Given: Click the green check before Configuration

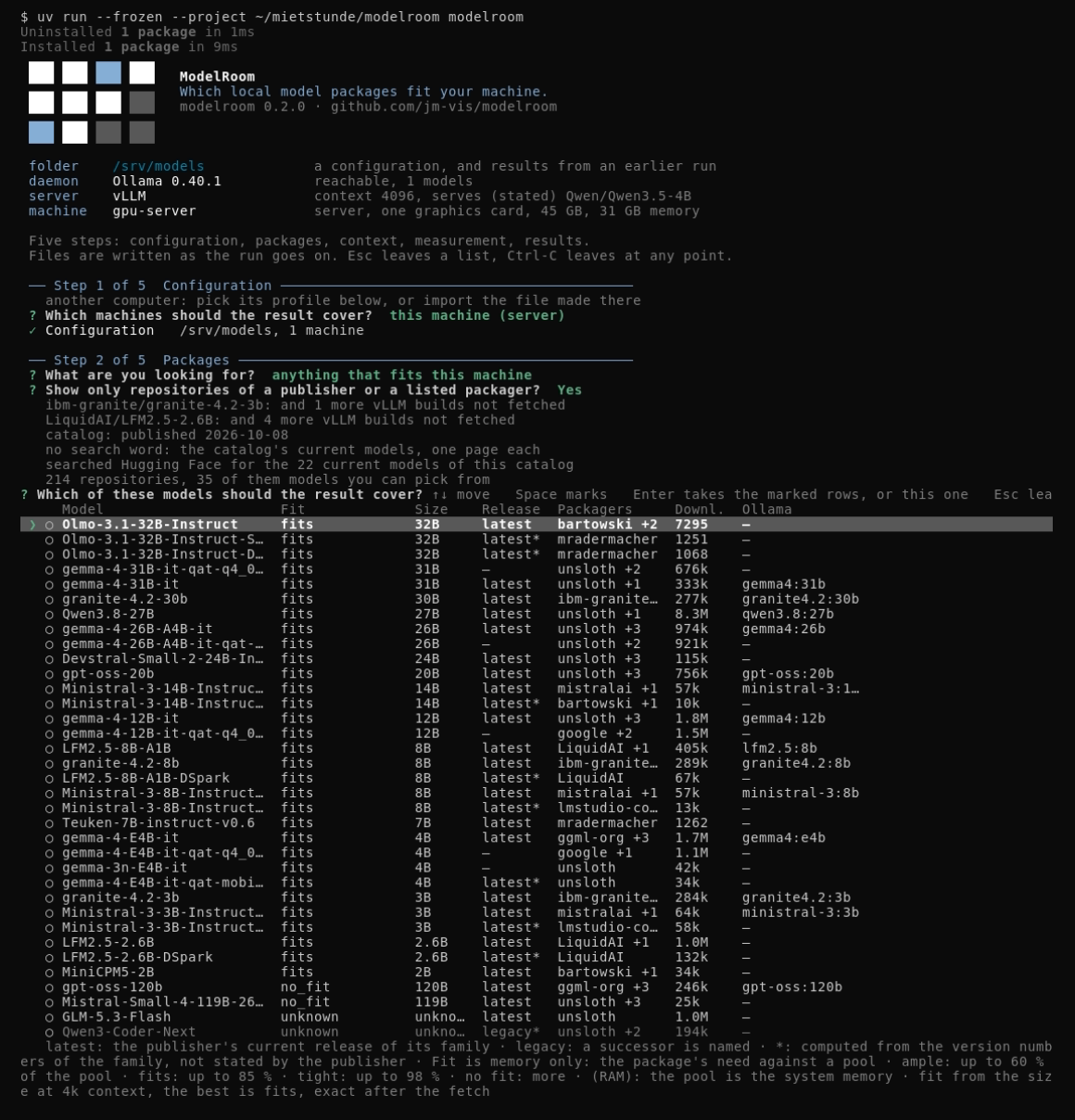Looking at the screenshot, I should pyautogui.click(x=32, y=331).
